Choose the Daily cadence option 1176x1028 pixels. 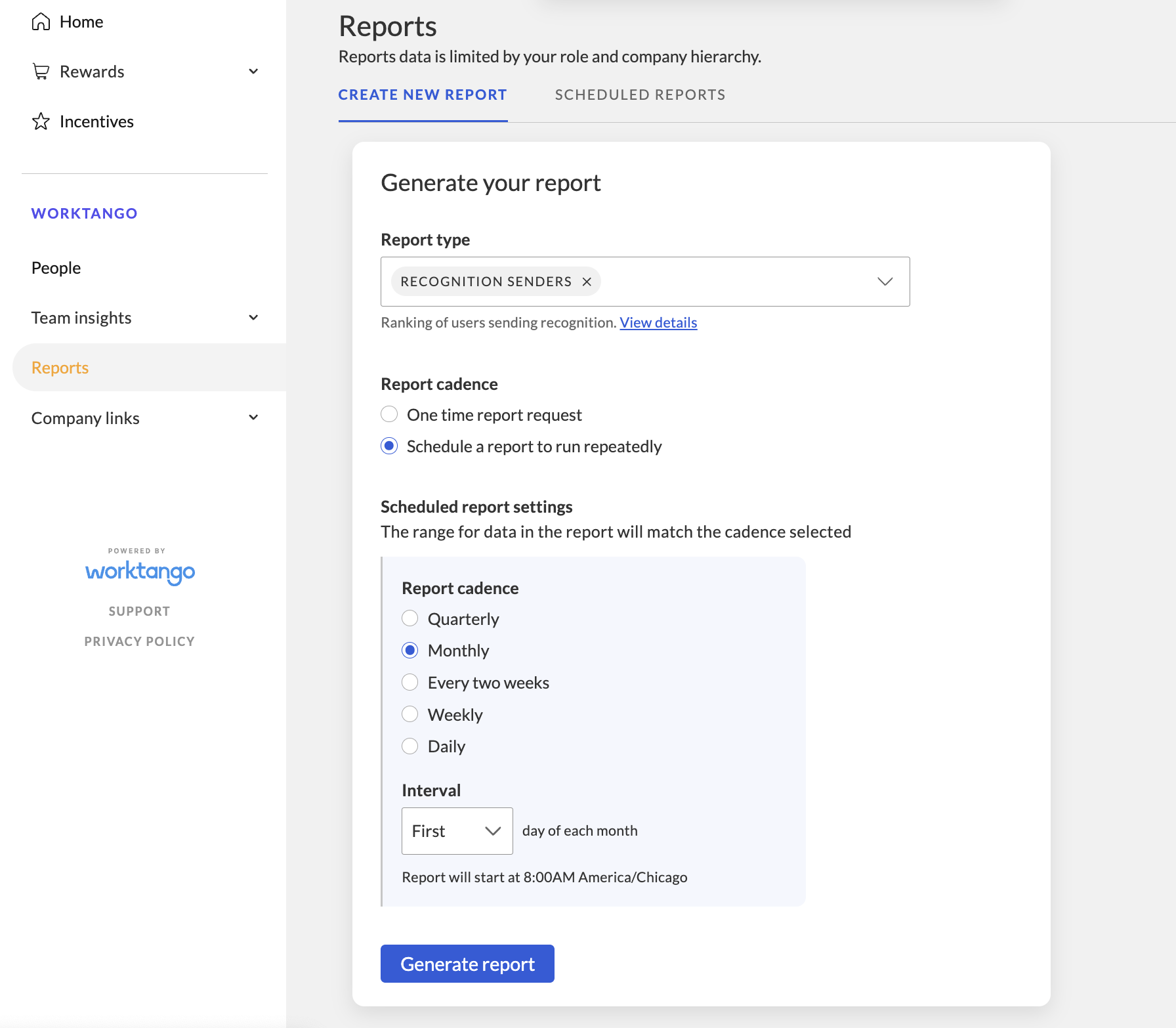409,746
